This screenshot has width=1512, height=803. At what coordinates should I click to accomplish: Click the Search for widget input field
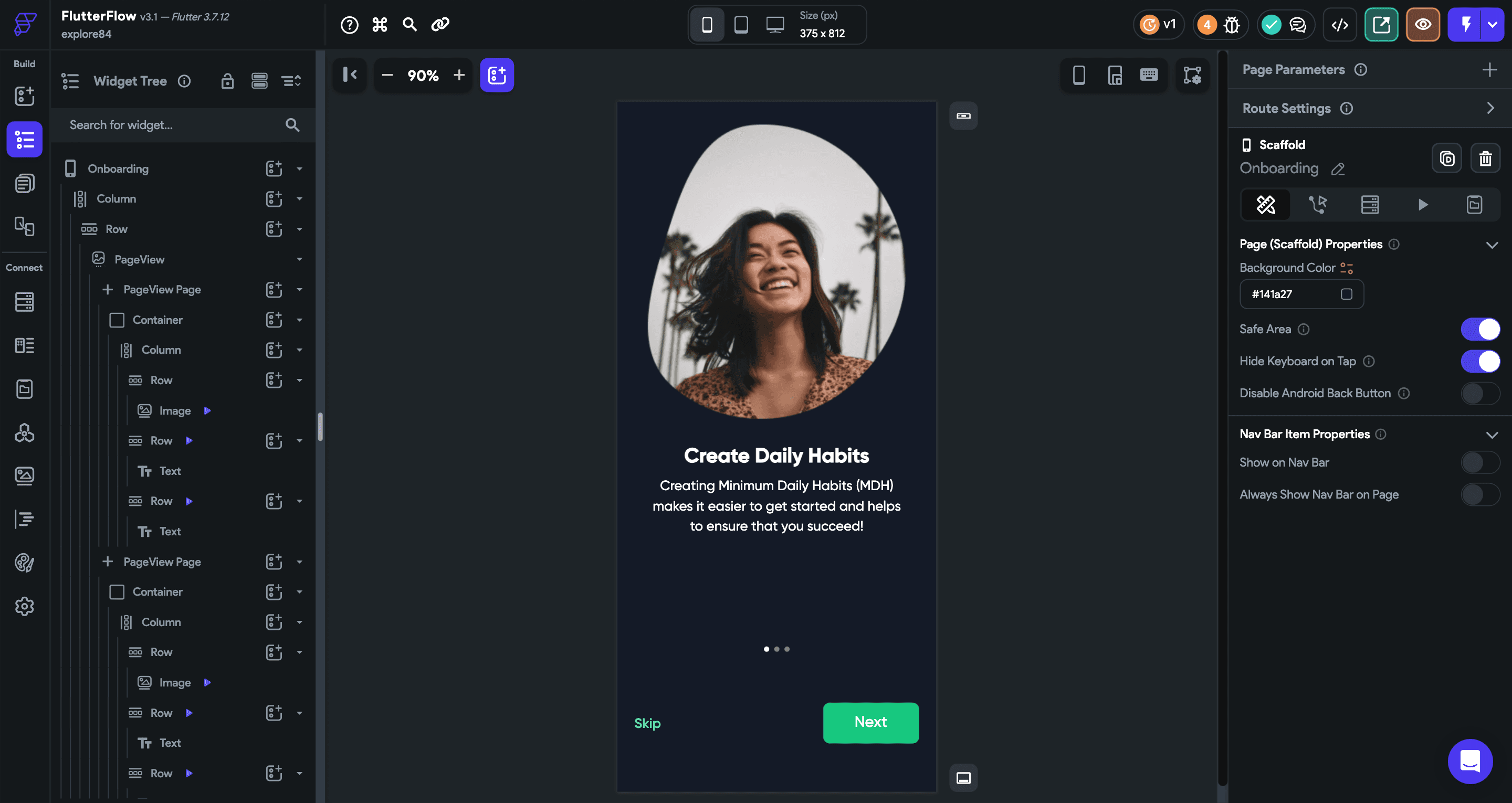click(x=170, y=125)
